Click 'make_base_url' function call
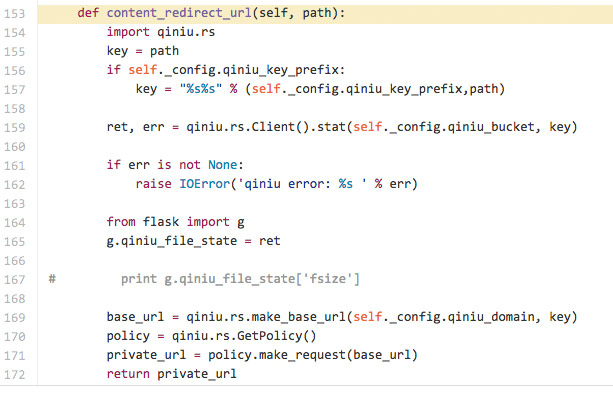Image resolution: width=613 pixels, height=395 pixels. coord(299,317)
